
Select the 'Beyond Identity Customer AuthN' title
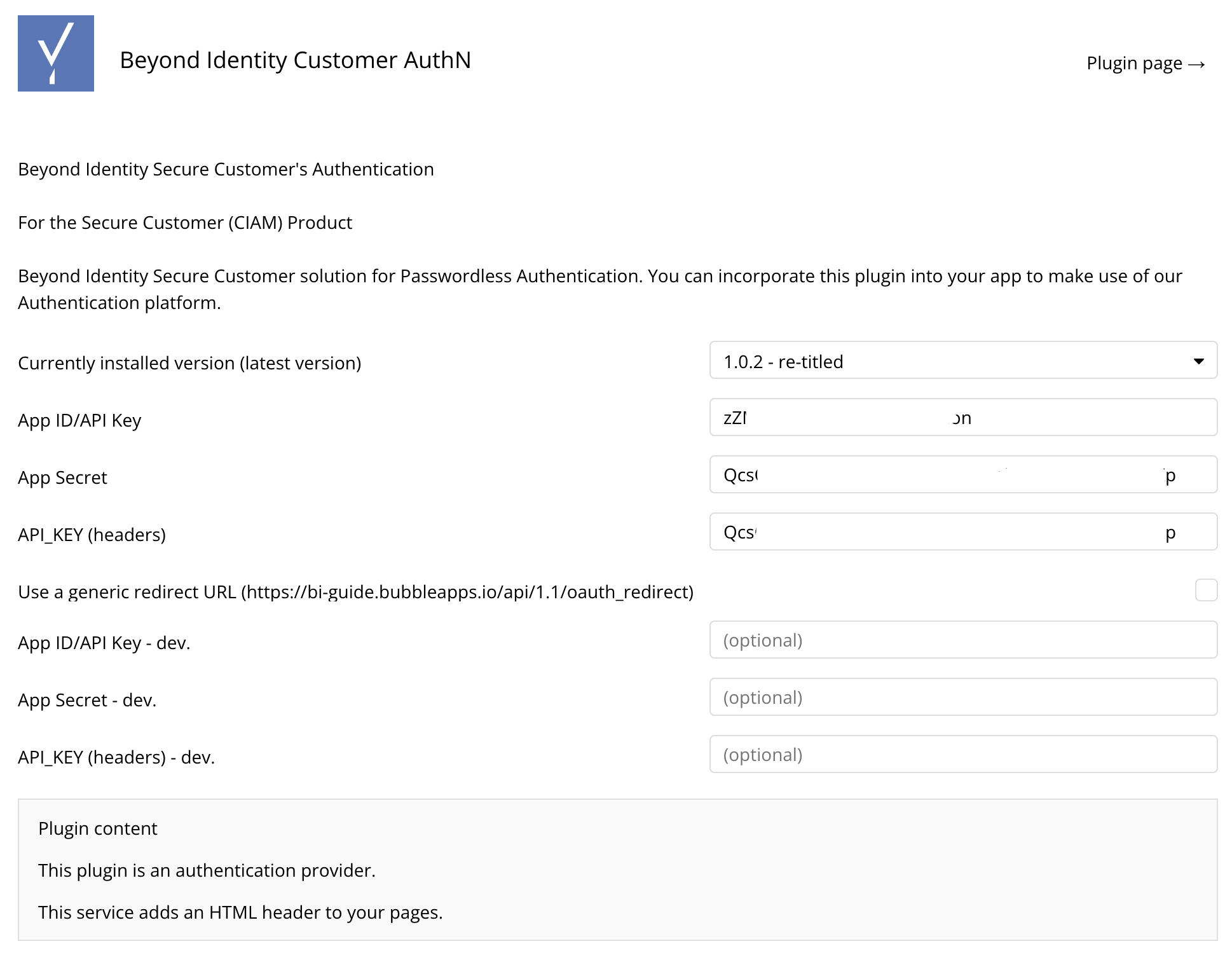click(x=296, y=60)
